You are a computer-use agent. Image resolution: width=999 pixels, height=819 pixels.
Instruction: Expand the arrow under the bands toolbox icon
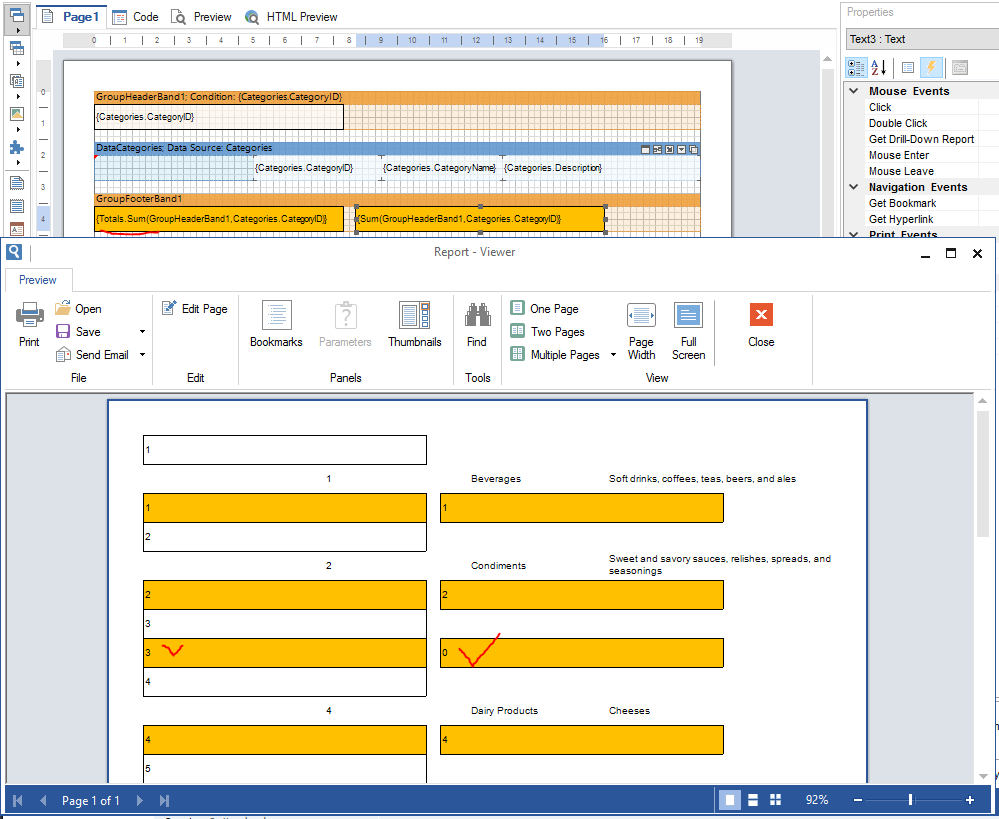18,31
